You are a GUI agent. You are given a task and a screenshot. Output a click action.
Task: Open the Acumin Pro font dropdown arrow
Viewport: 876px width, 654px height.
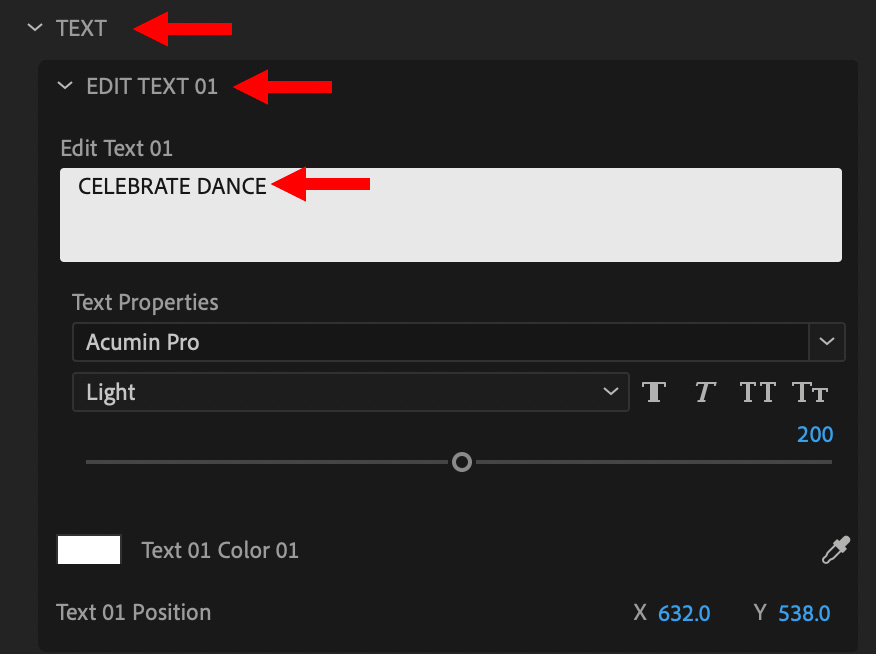click(827, 342)
